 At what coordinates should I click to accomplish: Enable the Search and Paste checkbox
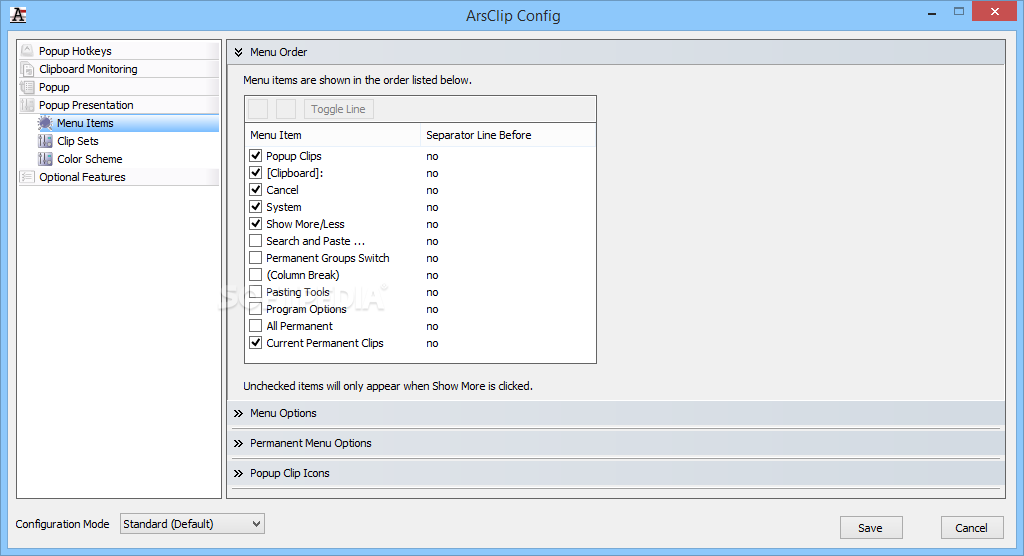click(255, 240)
